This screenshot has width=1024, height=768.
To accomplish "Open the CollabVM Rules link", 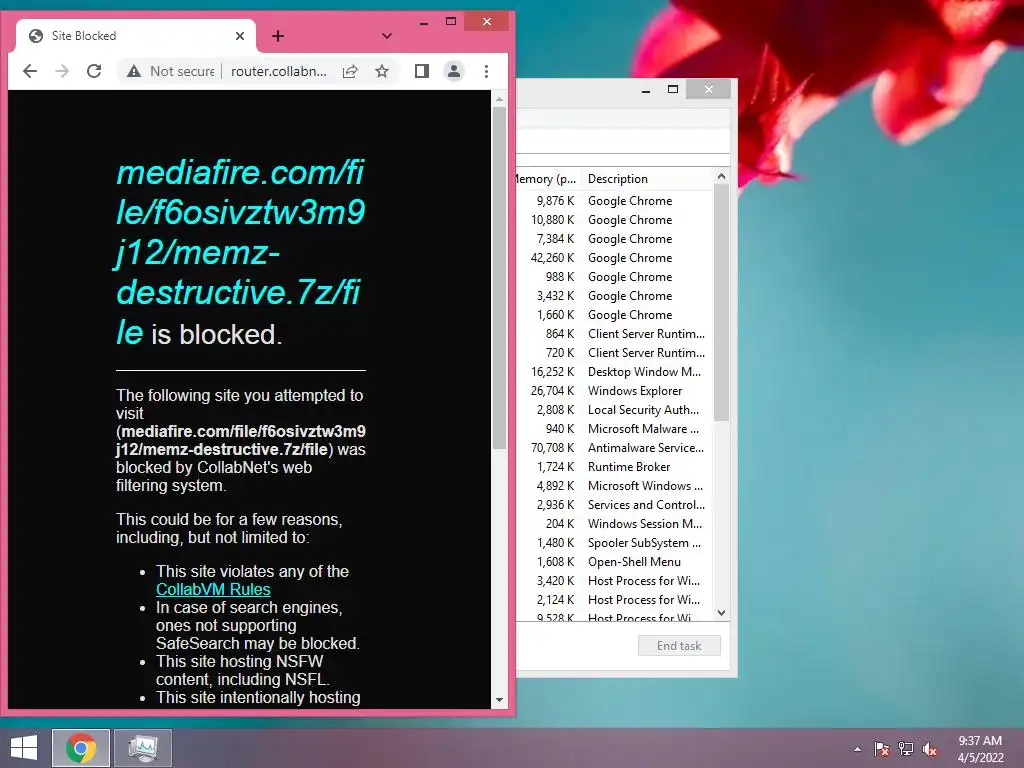I will click(213, 589).
